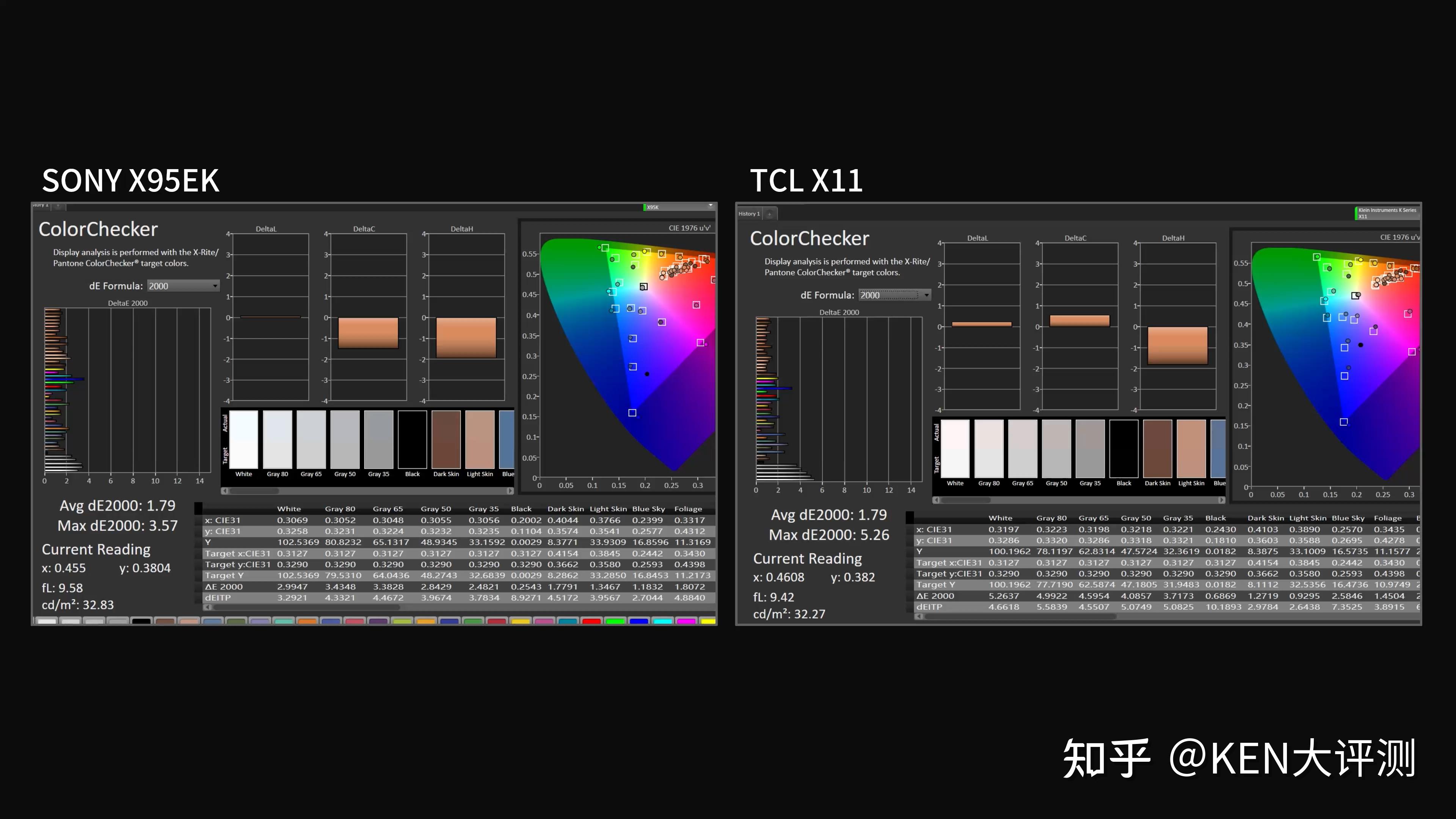Click the Sony swatch strip scrollbar thumb
Viewport: 1456px width, 819px height.
[x=254, y=491]
